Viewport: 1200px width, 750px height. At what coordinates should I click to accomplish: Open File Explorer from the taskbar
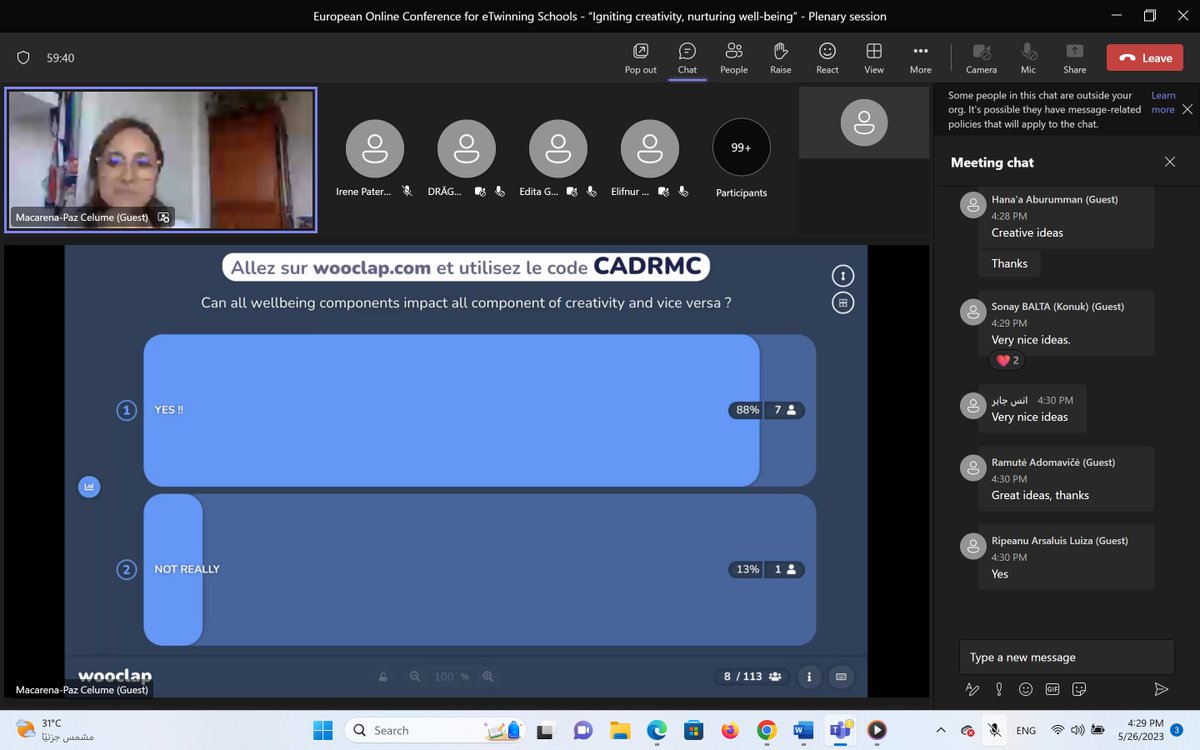(x=619, y=730)
